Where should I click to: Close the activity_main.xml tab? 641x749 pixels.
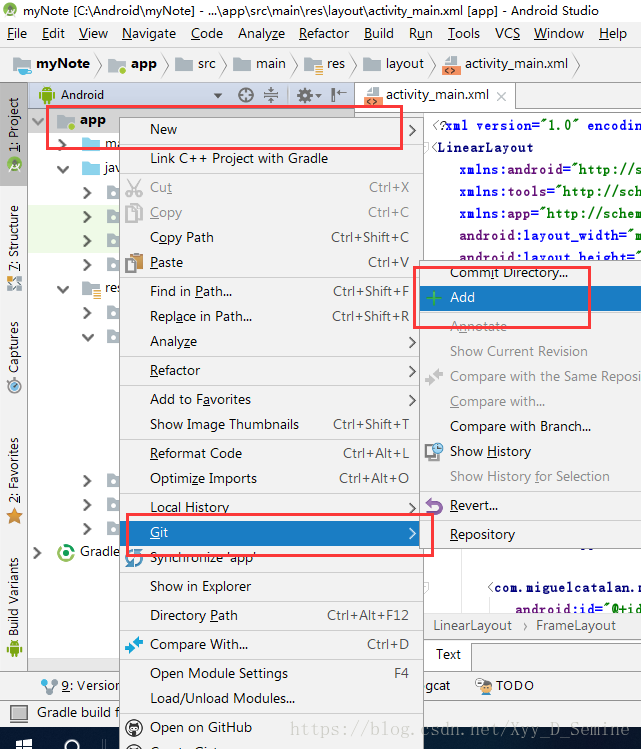(501, 96)
